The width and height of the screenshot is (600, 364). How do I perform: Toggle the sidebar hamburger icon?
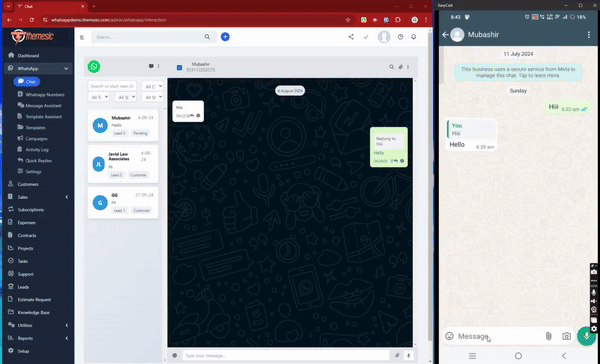point(82,37)
